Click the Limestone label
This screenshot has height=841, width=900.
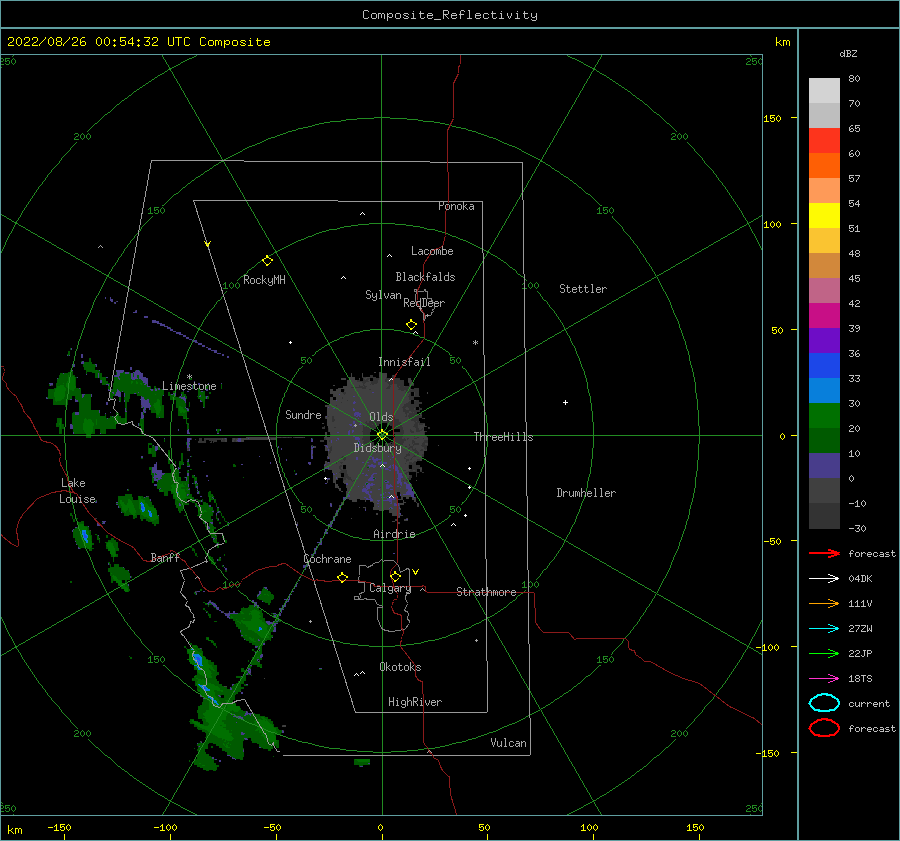[189, 386]
